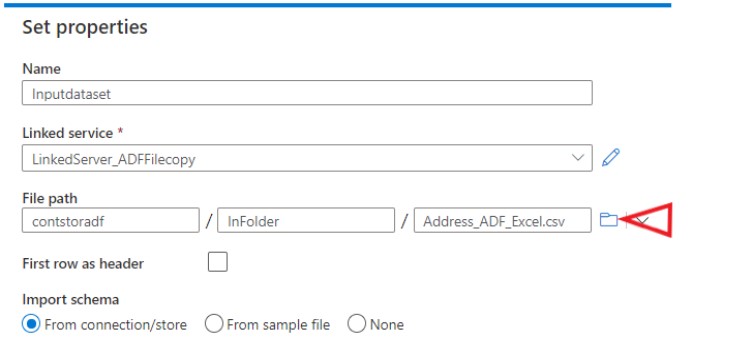Click the Linked service label

point(68,133)
